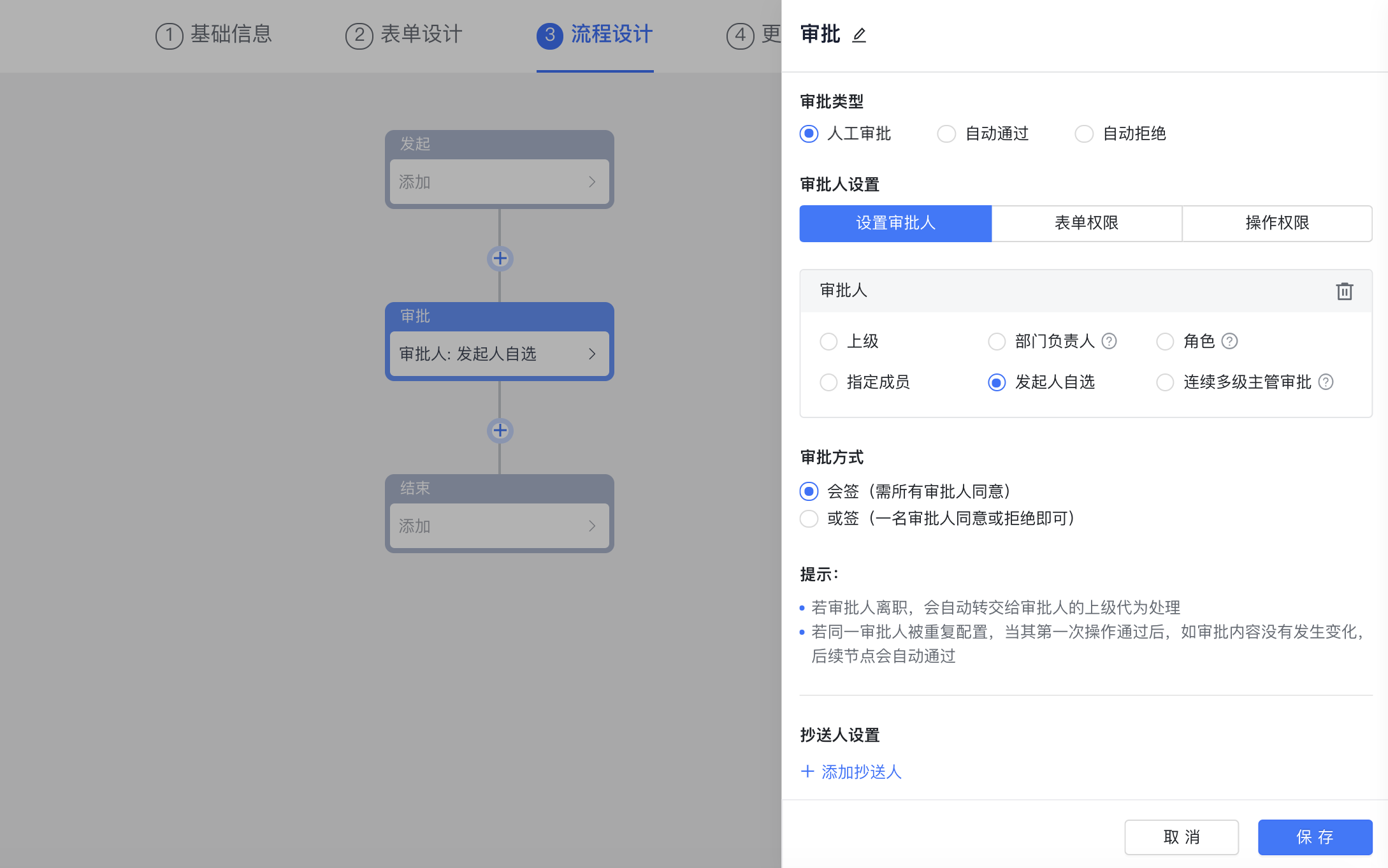This screenshot has height=868, width=1388.
Task: Switch to the 操作权限 tab
Action: coord(1276,223)
